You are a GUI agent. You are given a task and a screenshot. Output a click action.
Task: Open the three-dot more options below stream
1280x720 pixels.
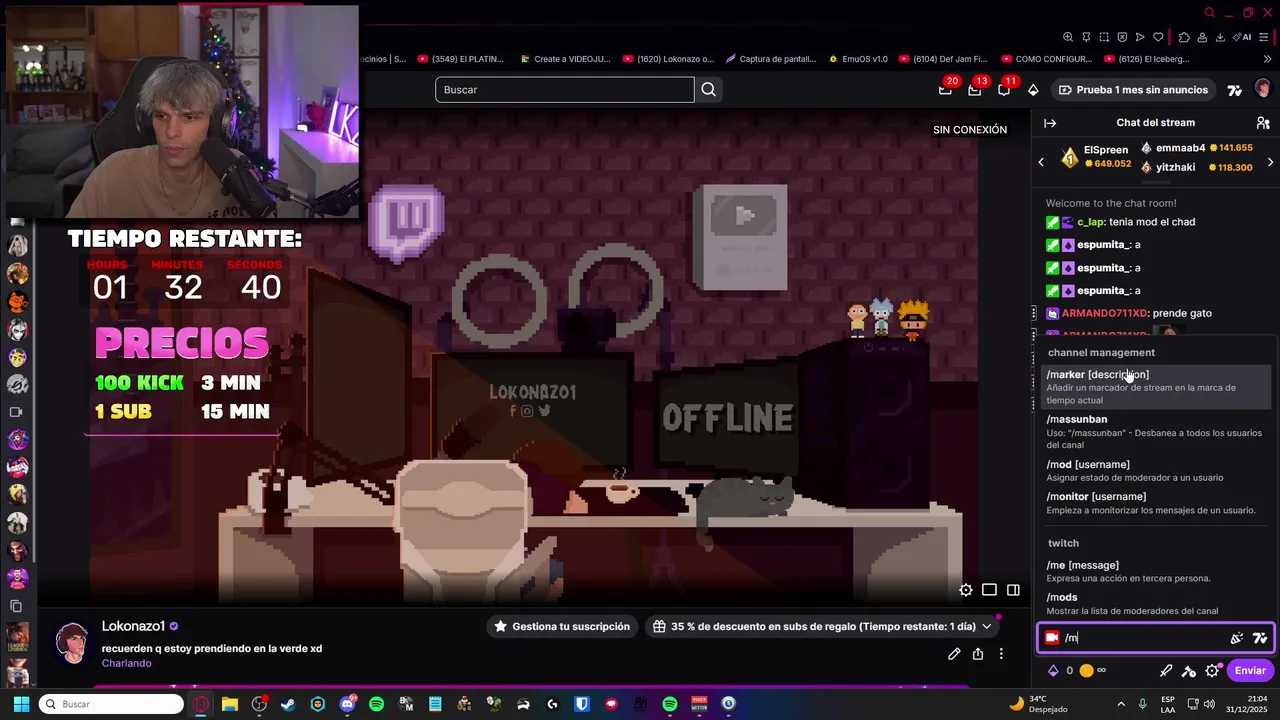click(x=1001, y=654)
